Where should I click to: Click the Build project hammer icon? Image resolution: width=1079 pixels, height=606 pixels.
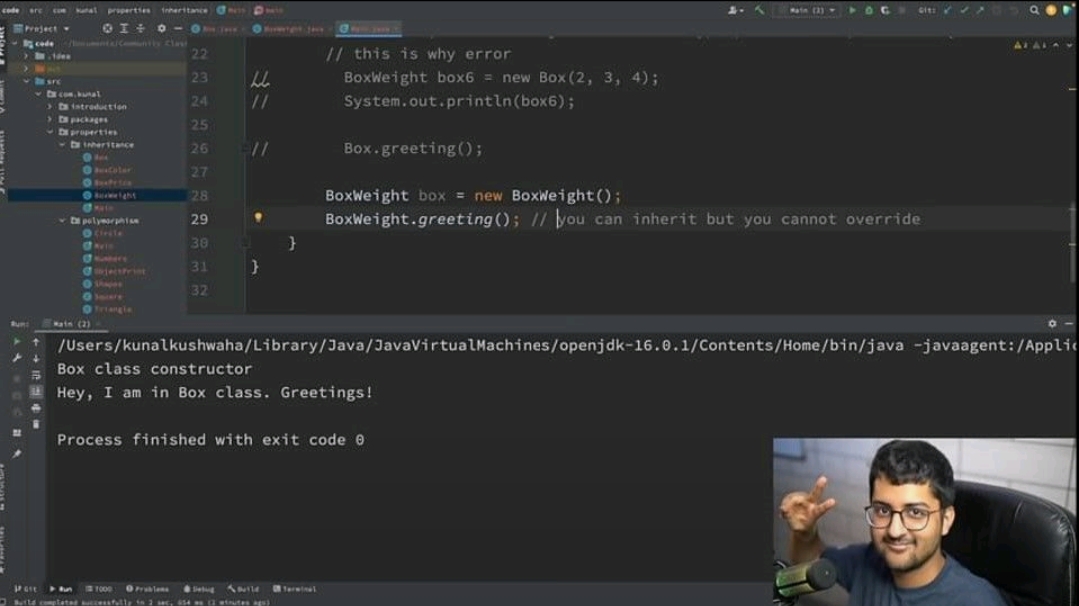click(x=761, y=10)
